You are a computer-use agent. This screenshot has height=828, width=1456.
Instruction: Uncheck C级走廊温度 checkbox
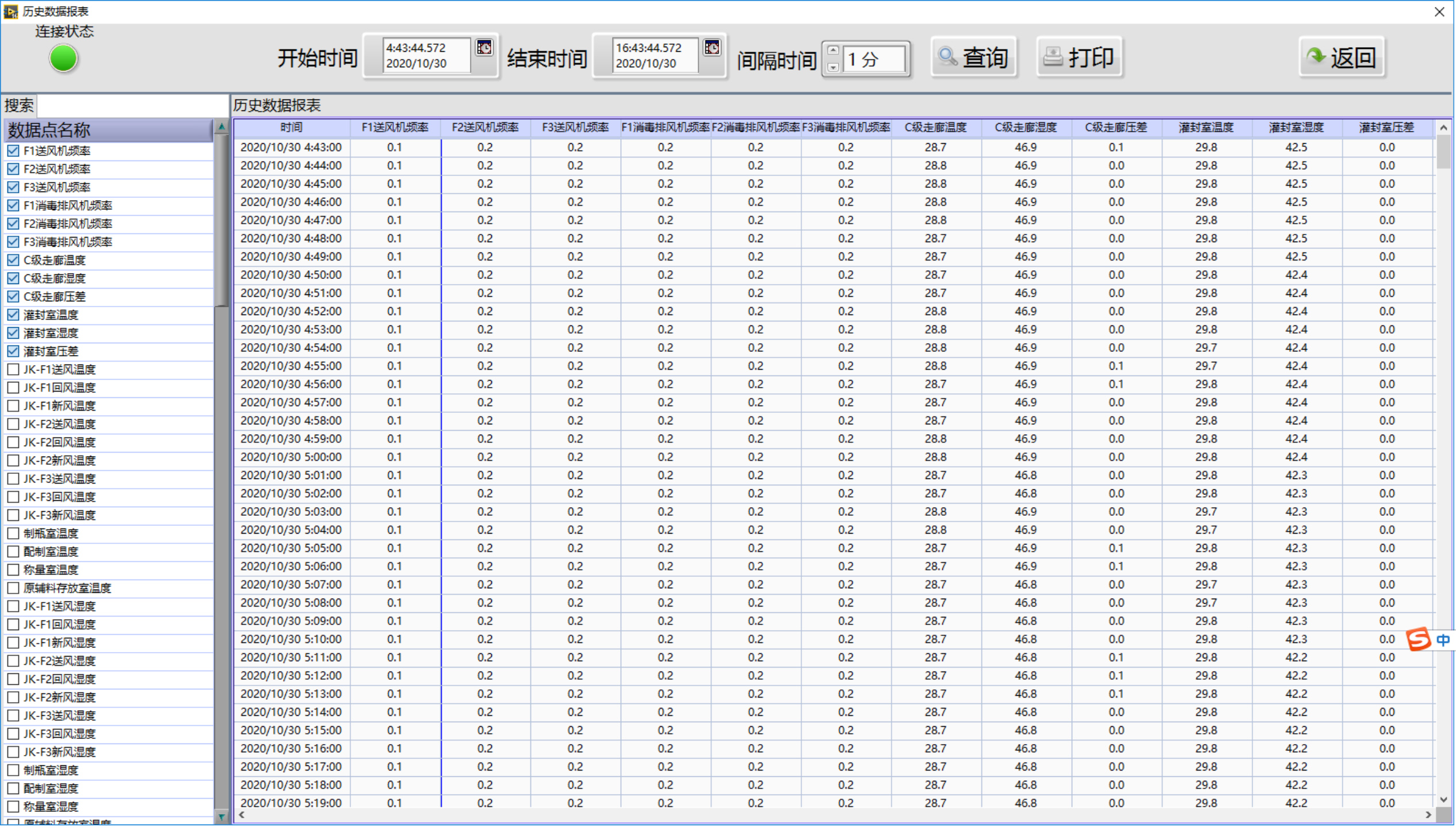[x=13, y=260]
